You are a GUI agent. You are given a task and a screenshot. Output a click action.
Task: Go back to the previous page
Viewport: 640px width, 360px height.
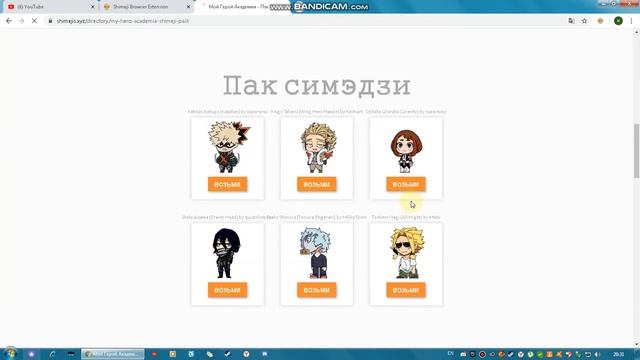coord(9,21)
